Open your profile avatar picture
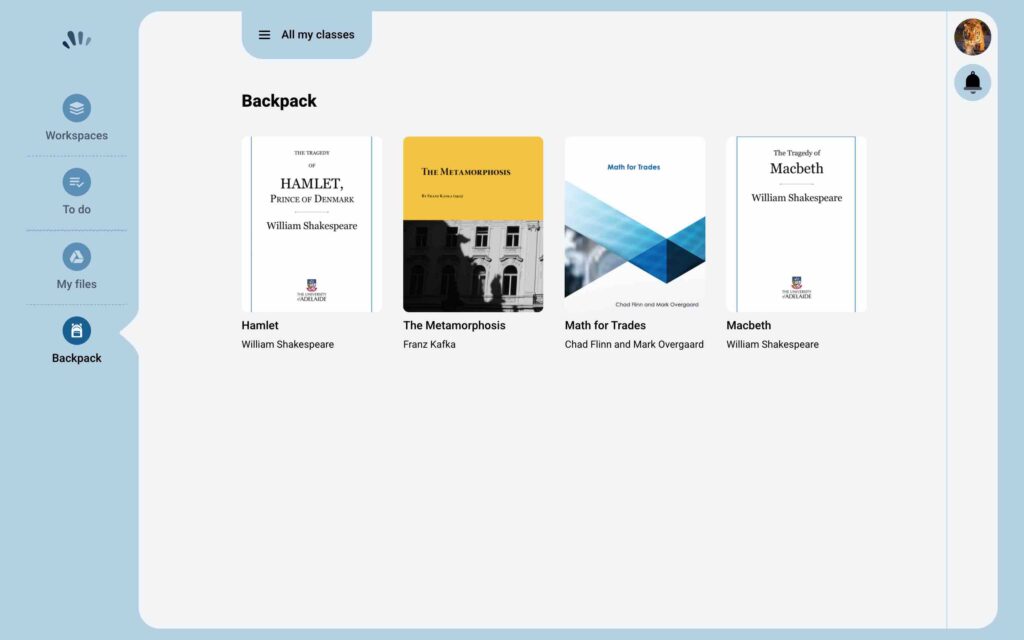 coord(971,36)
